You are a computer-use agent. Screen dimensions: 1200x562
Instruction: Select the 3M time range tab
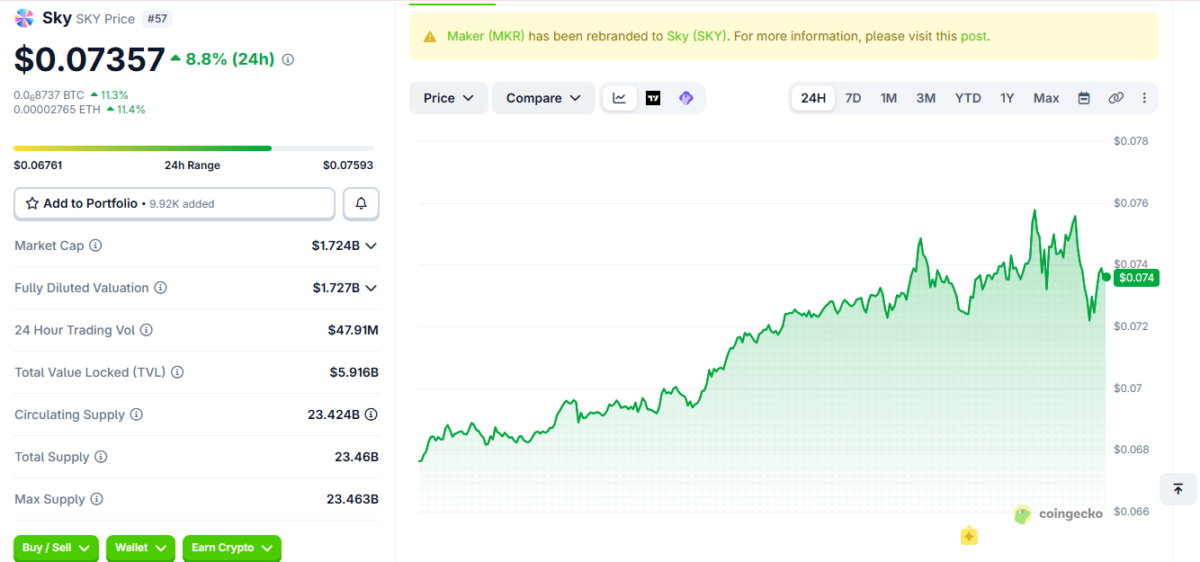click(926, 98)
